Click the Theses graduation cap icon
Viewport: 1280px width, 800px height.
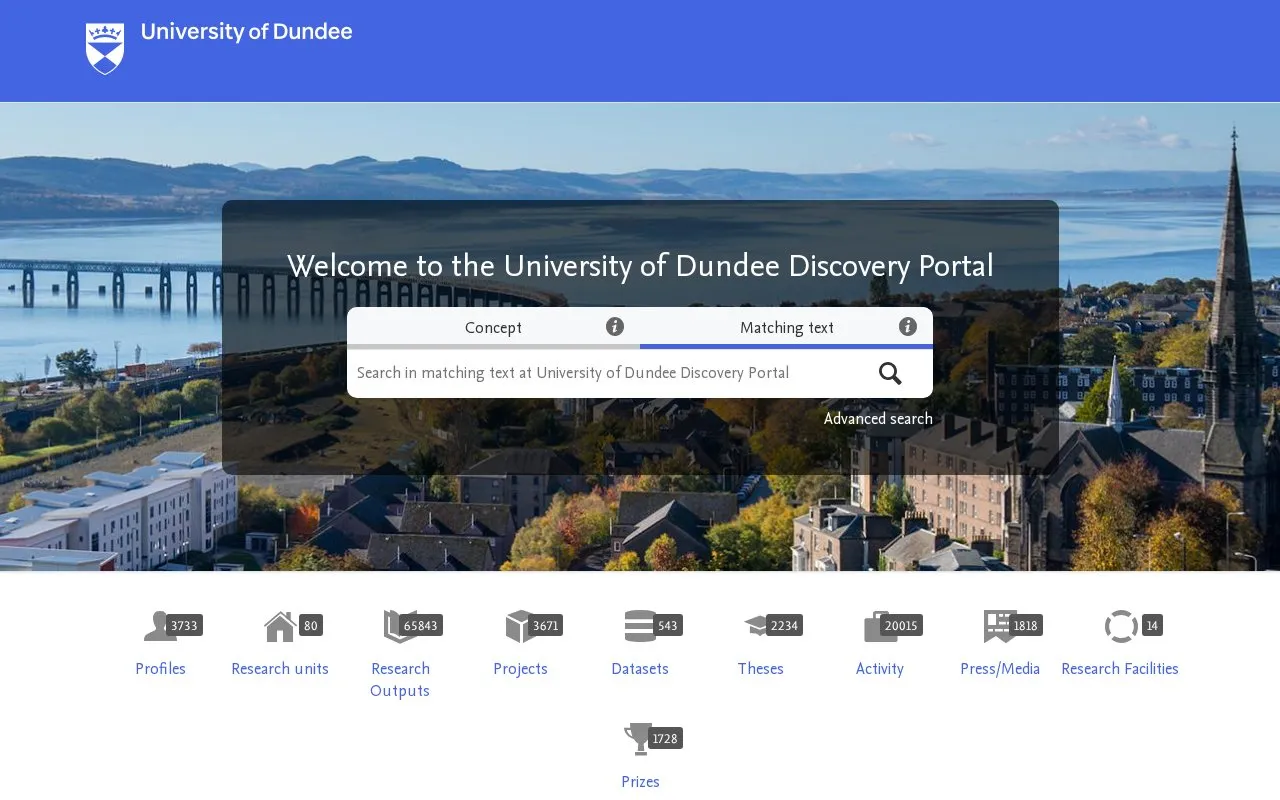[759, 626]
